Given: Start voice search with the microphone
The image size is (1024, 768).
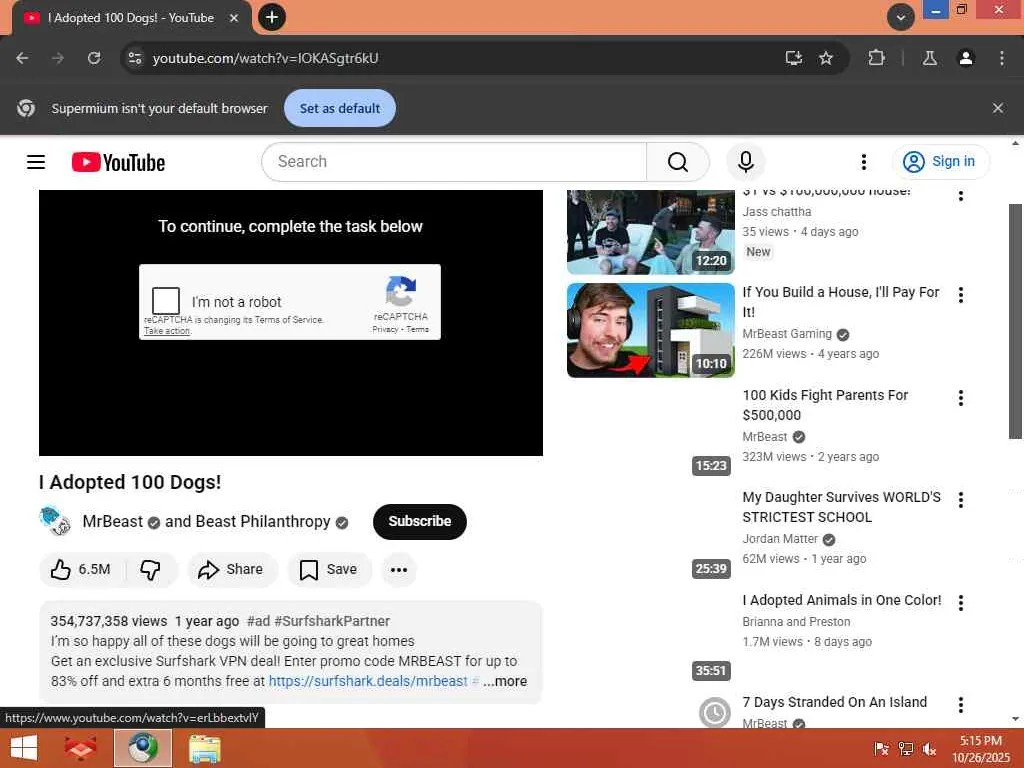Looking at the screenshot, I should [x=746, y=162].
